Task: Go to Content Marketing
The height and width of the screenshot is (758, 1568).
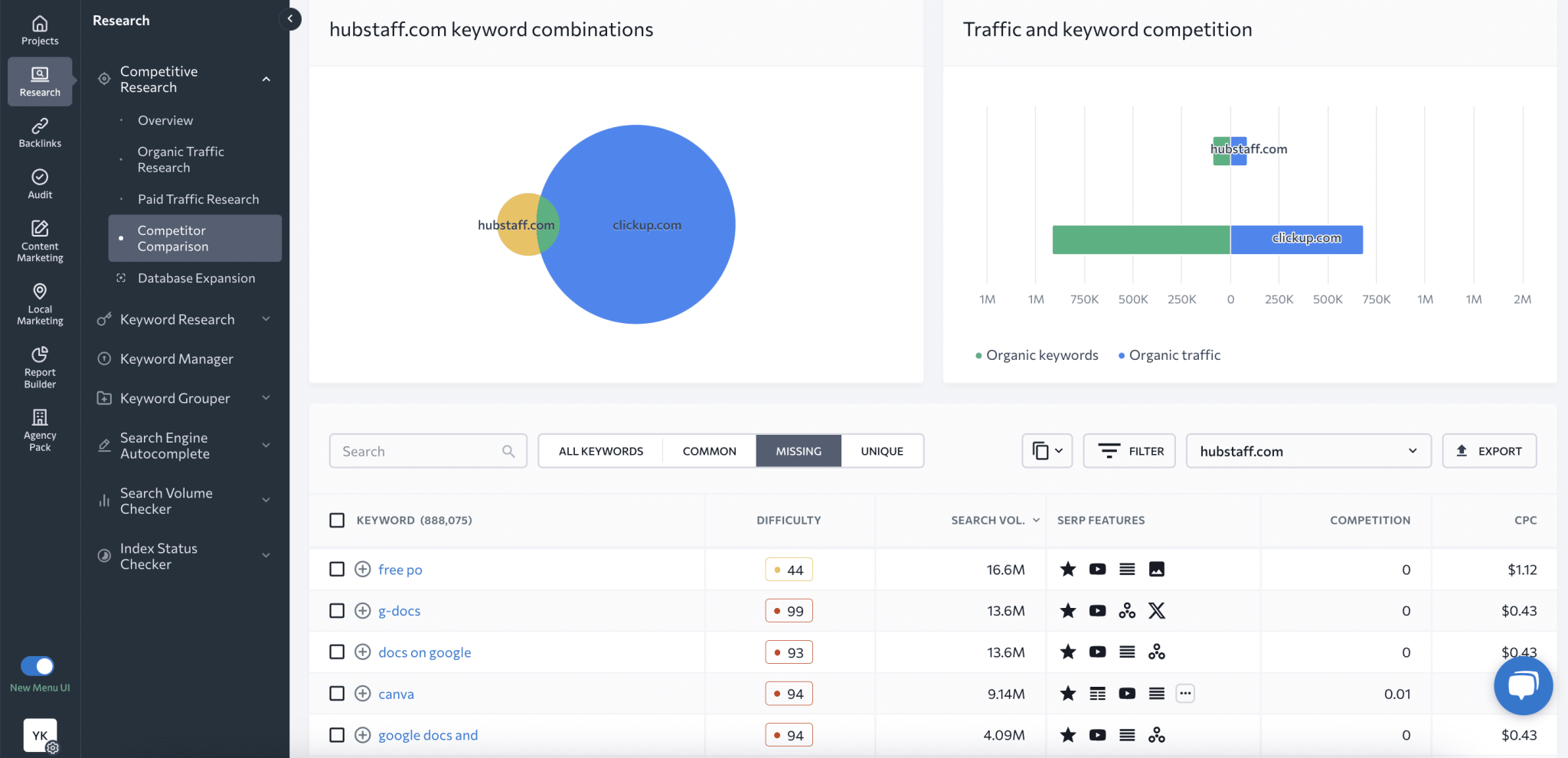Action: pos(39,239)
